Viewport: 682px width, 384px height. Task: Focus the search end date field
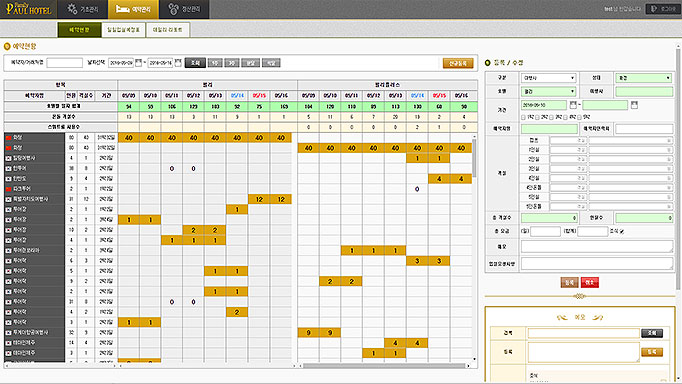[160, 63]
